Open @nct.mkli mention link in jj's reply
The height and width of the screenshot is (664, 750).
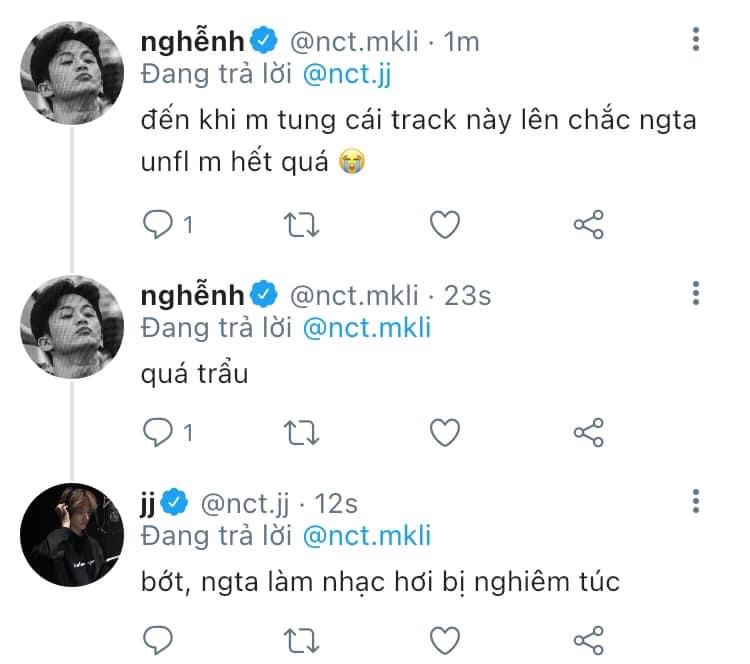pos(365,534)
